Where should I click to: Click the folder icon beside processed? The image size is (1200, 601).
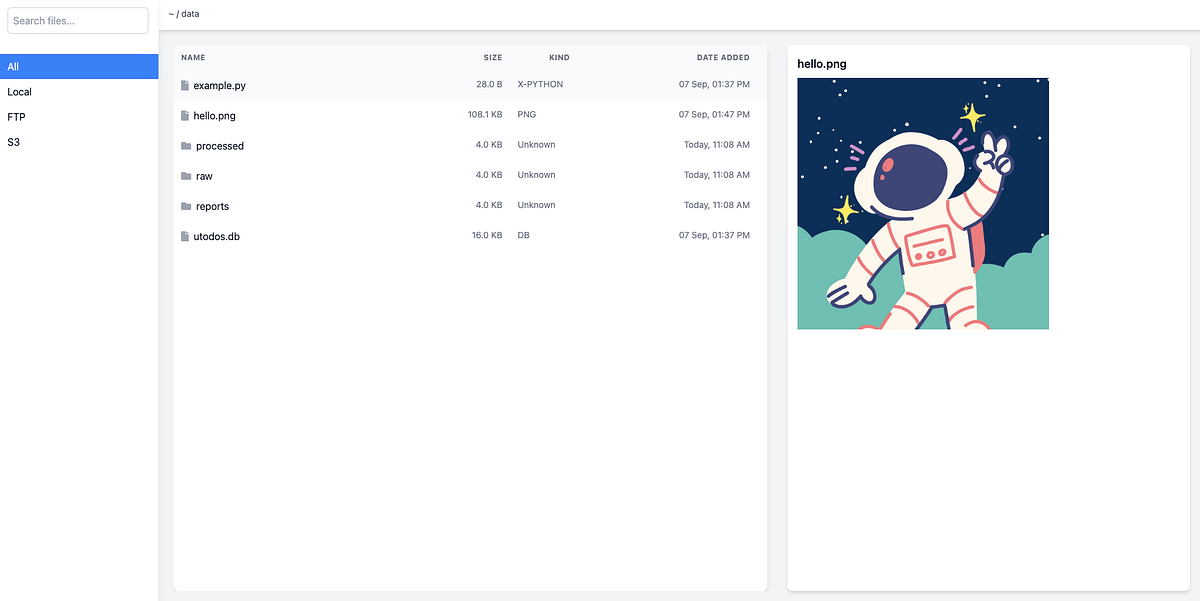(184, 145)
